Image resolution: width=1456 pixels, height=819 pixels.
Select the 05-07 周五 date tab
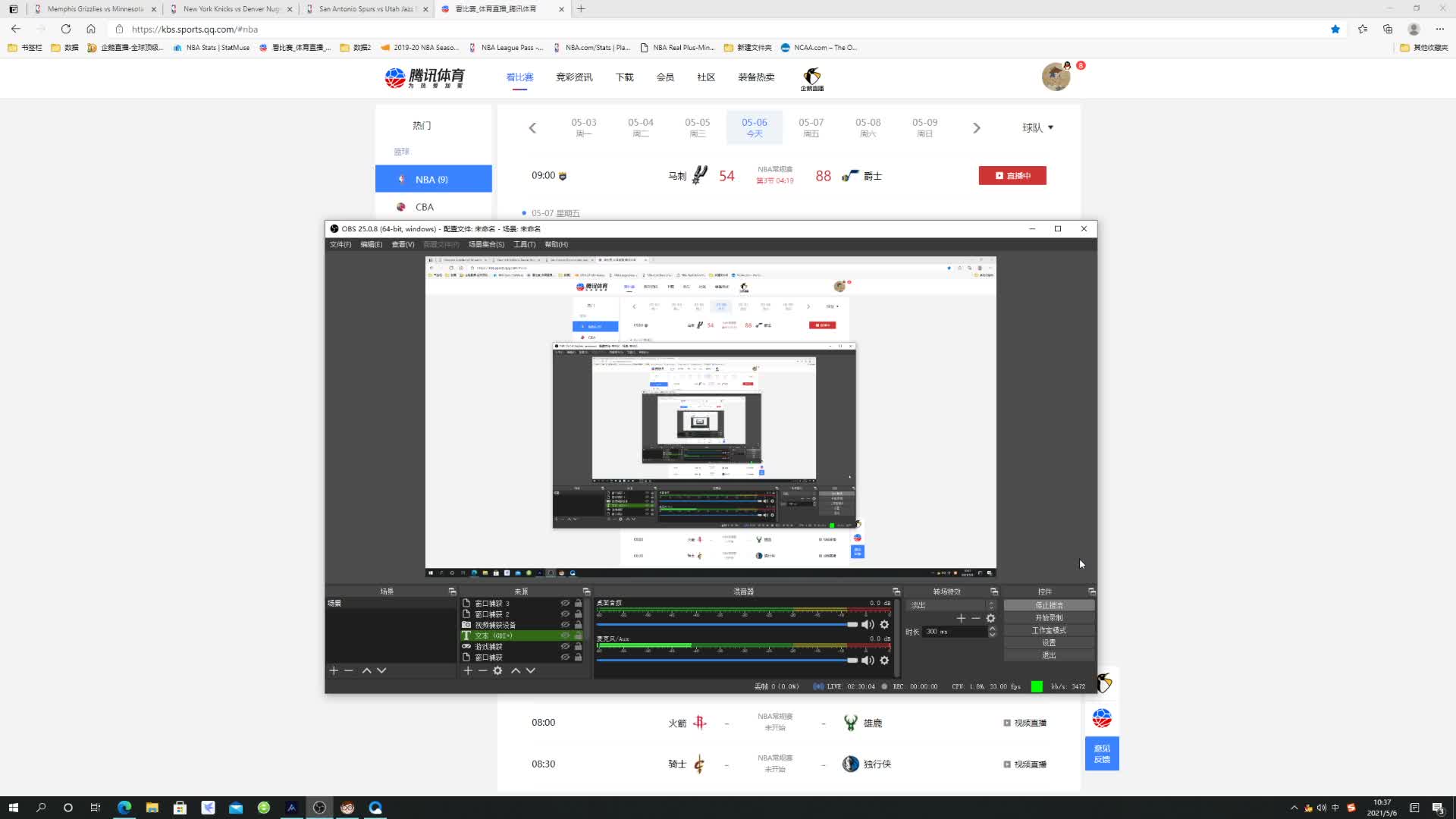pyautogui.click(x=811, y=127)
